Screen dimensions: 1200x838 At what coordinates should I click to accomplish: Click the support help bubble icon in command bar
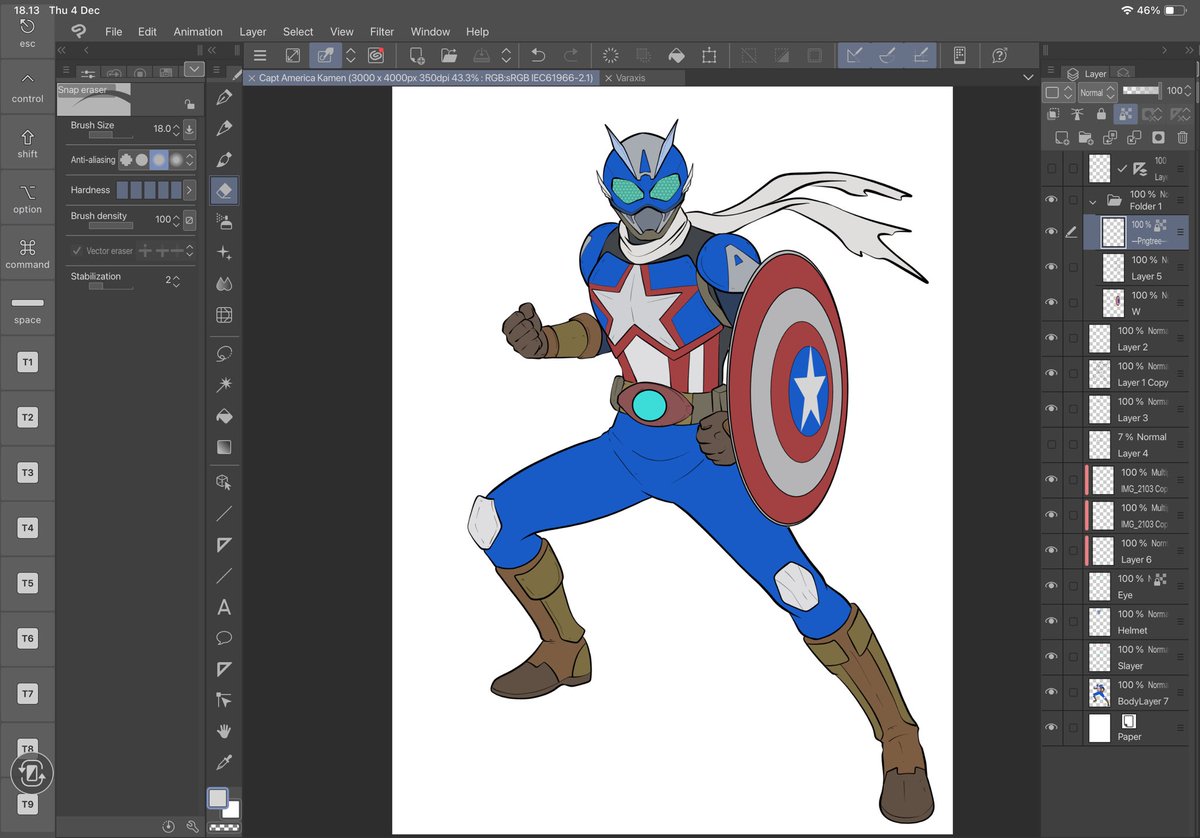pyautogui.click(x=999, y=56)
